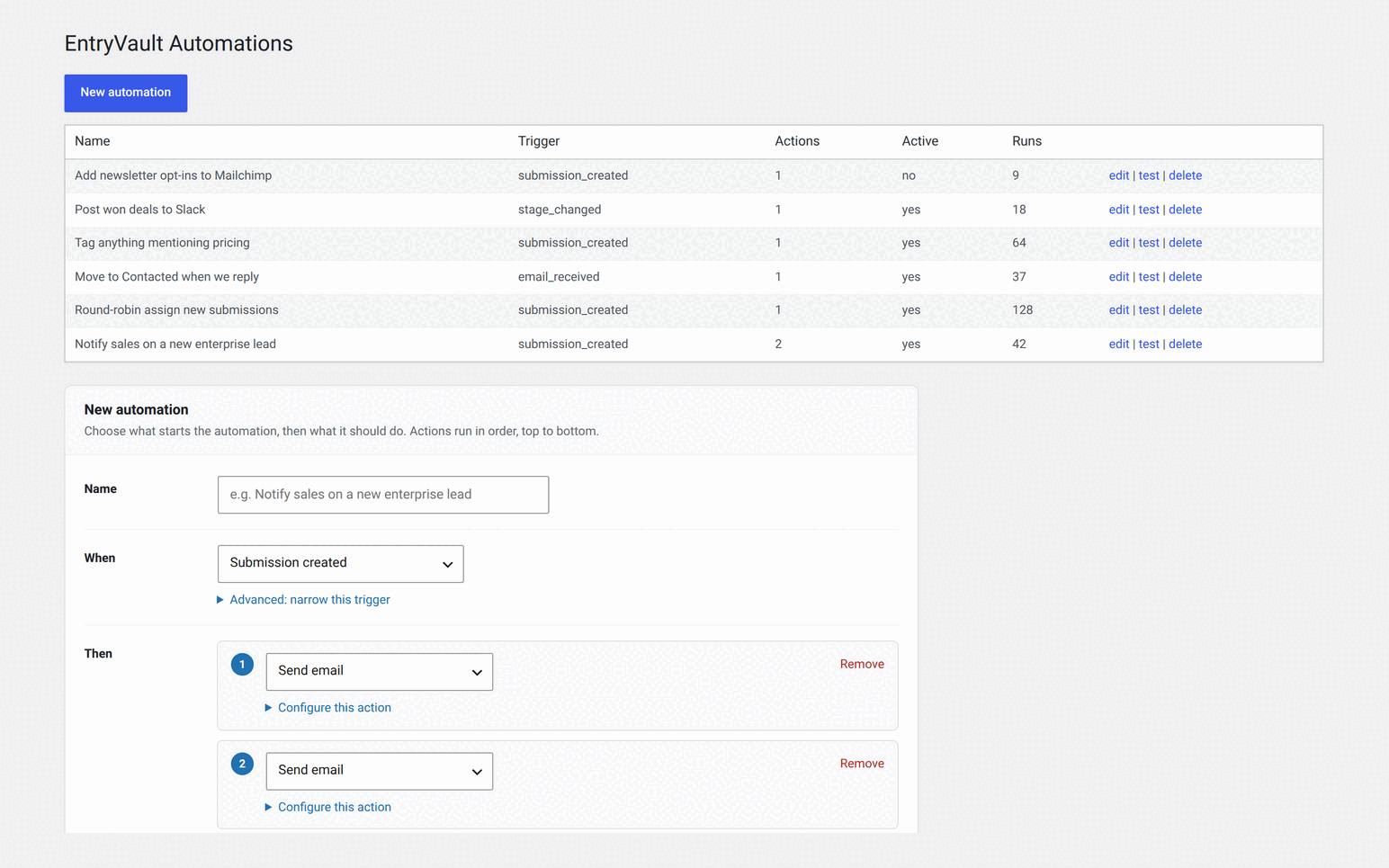
Task: Delete the Round-robin assign new submissions automation
Action: [1185, 310]
